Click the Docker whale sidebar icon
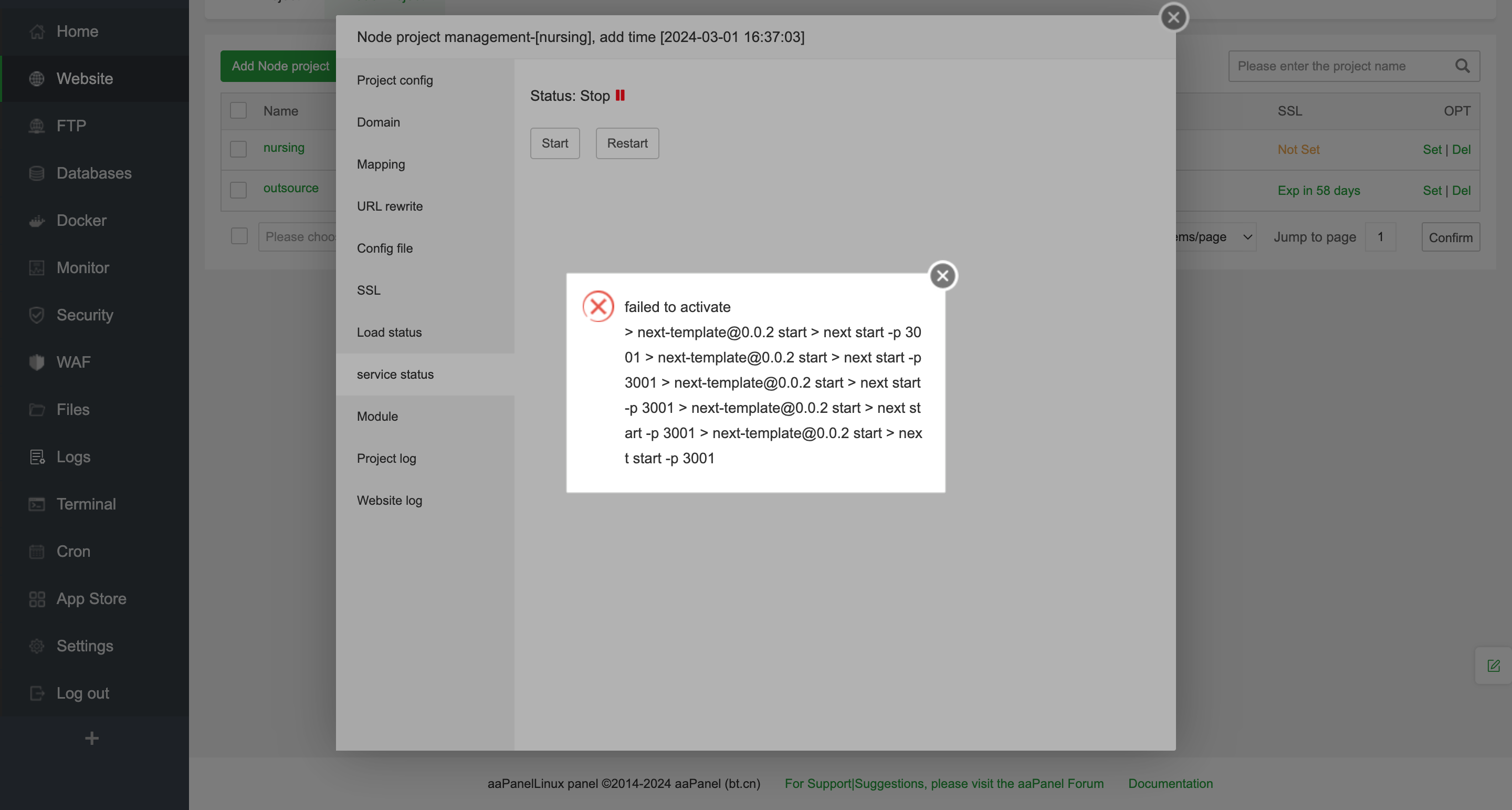 36,221
